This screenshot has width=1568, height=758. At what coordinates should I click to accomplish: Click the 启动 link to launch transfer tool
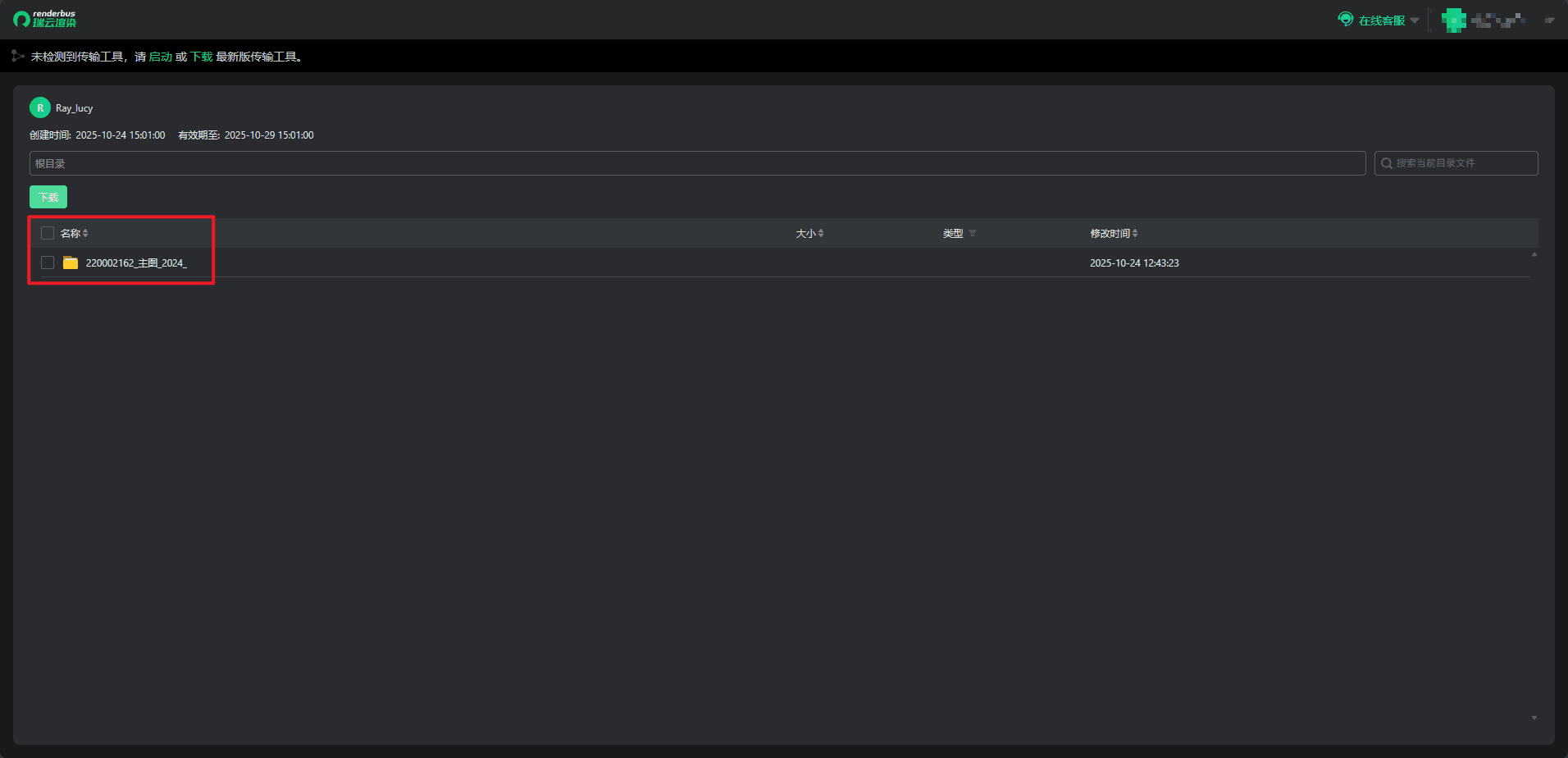click(x=161, y=57)
